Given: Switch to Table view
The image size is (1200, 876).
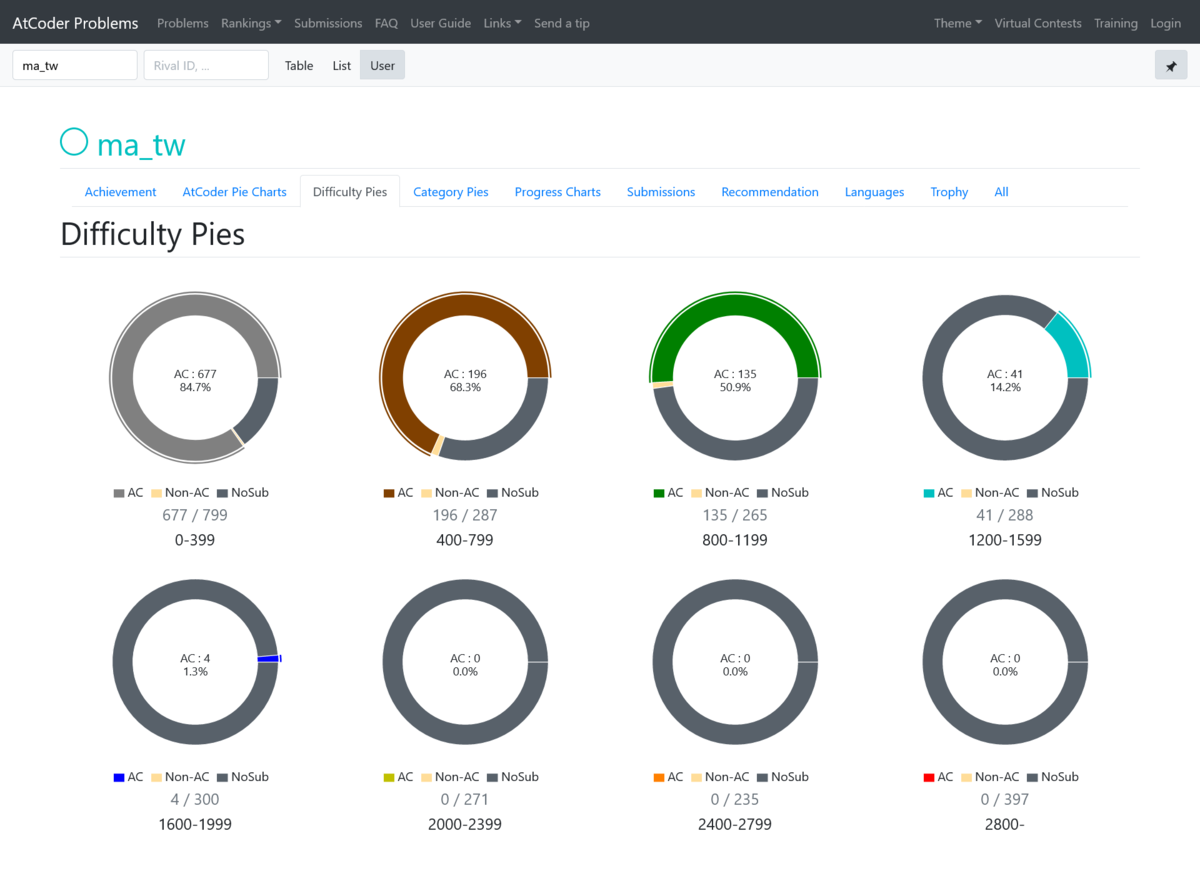Looking at the screenshot, I should pos(299,66).
